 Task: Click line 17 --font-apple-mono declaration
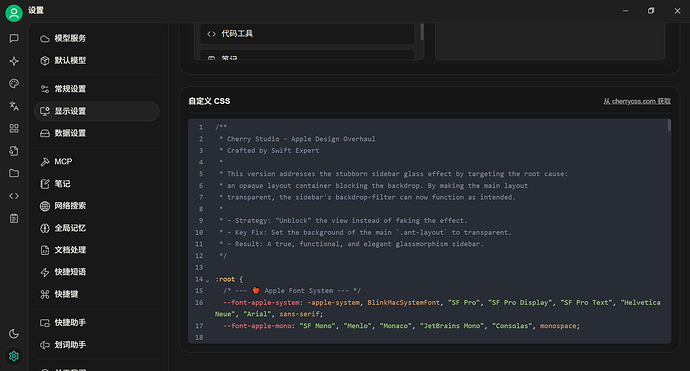[401, 326]
